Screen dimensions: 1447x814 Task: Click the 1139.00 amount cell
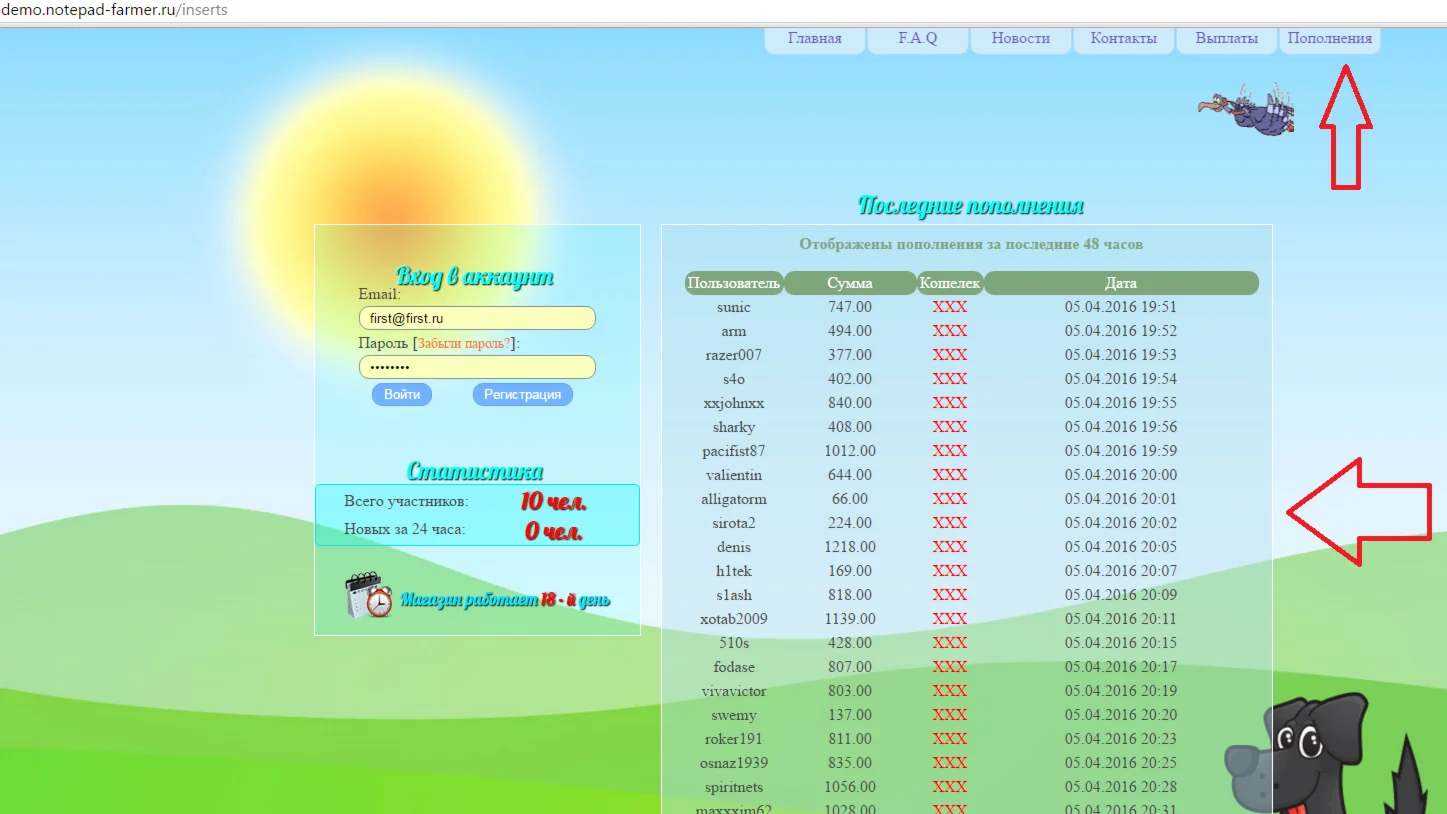(850, 619)
